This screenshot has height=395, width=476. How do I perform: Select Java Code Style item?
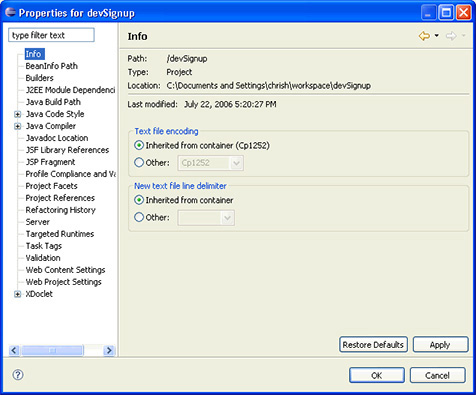point(55,114)
